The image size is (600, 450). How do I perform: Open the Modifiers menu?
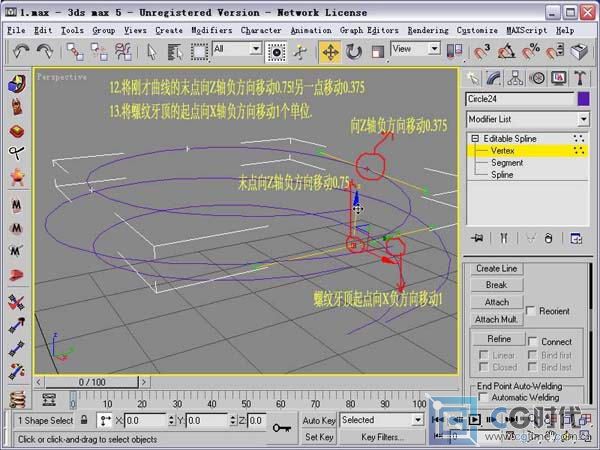[x=212, y=30]
